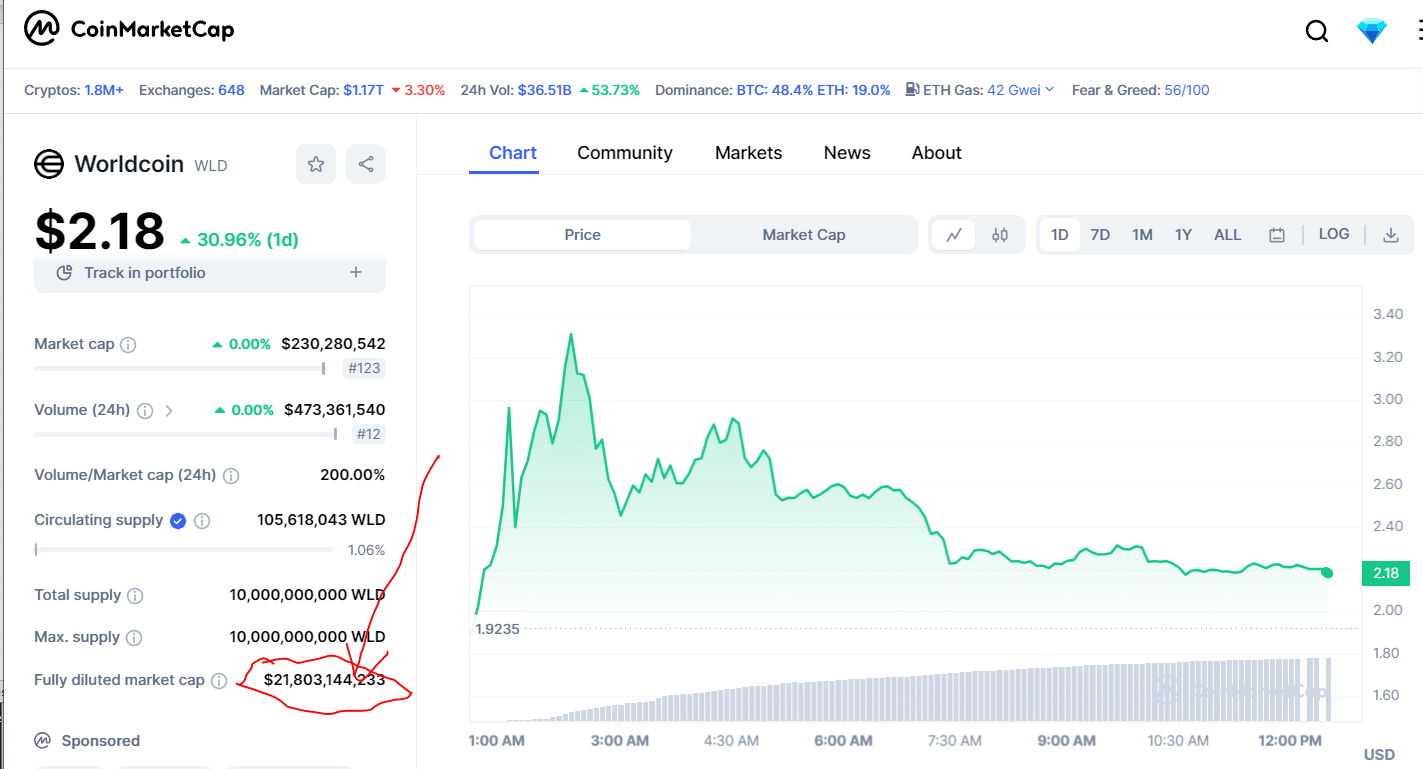The image size is (1423, 769).
Task: Click the blue diamond rewards icon
Action: (x=1372, y=31)
